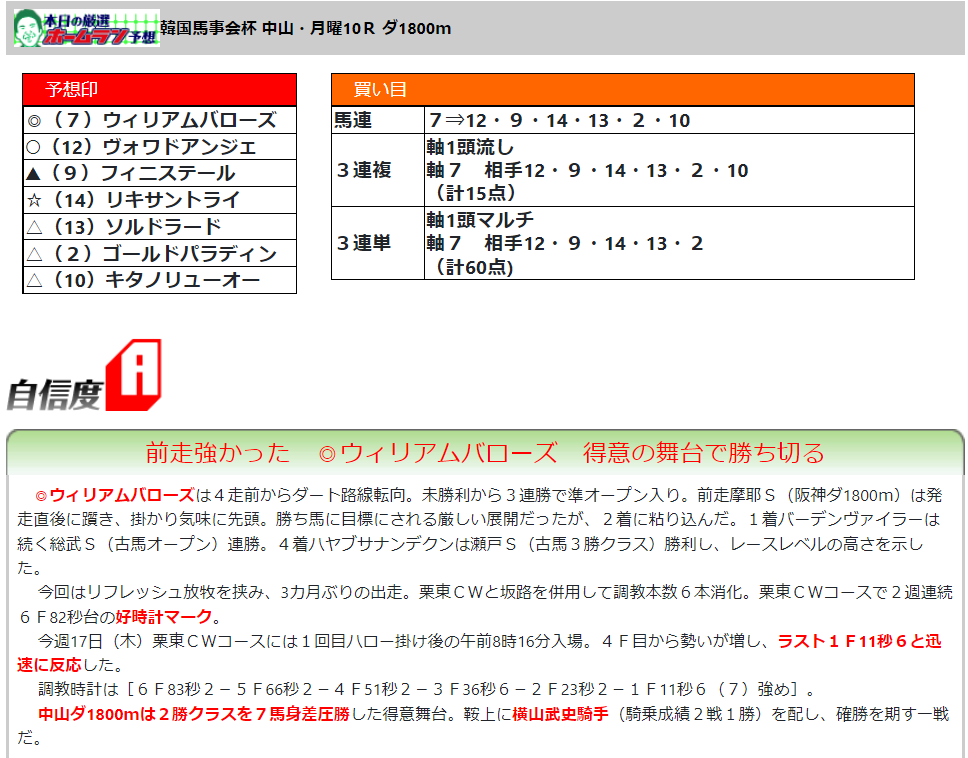The height and width of the screenshot is (758, 968).
Task: Click the 買い目 table header
Action: (622, 90)
